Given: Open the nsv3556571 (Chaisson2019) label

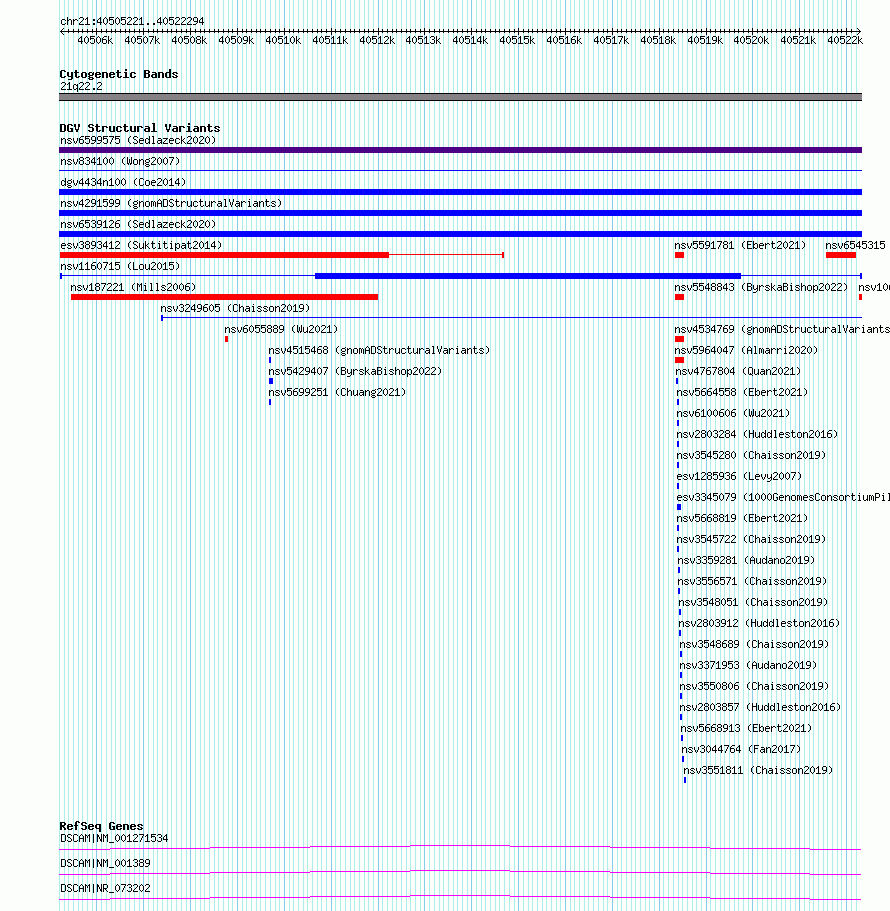Looking at the screenshot, I should click(753, 580).
